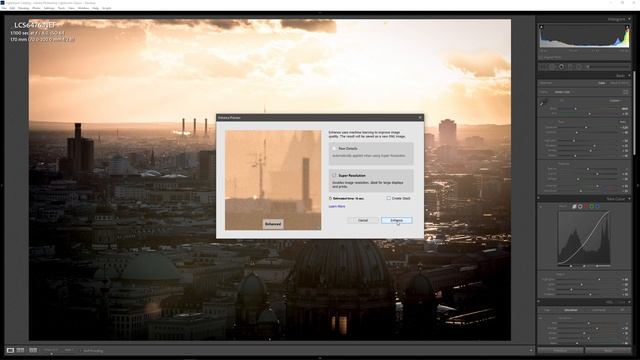Enable the Super Resolution checkbox

coord(334,175)
